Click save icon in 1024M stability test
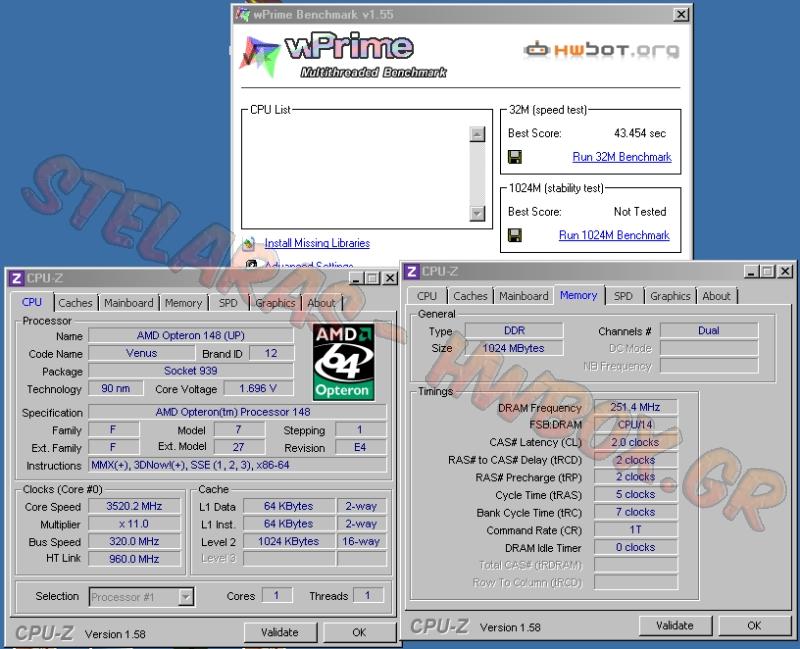The height and width of the screenshot is (649, 800). (x=515, y=235)
